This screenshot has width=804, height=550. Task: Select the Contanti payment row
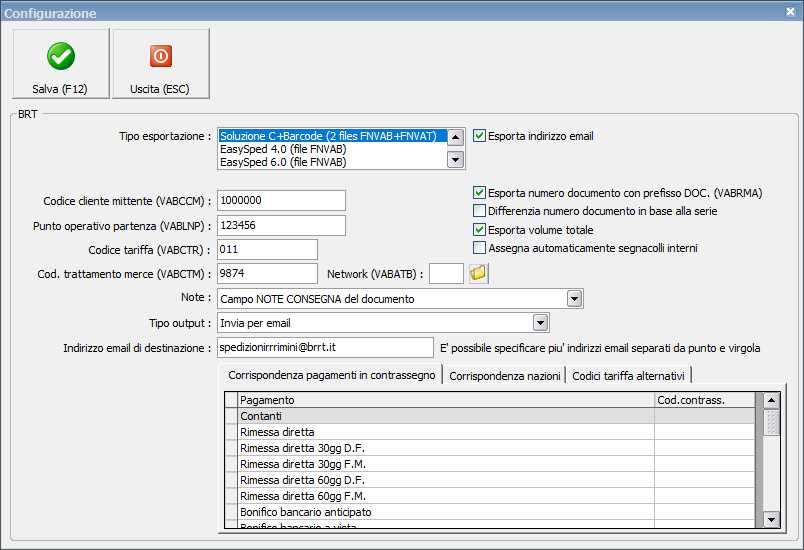coord(490,416)
